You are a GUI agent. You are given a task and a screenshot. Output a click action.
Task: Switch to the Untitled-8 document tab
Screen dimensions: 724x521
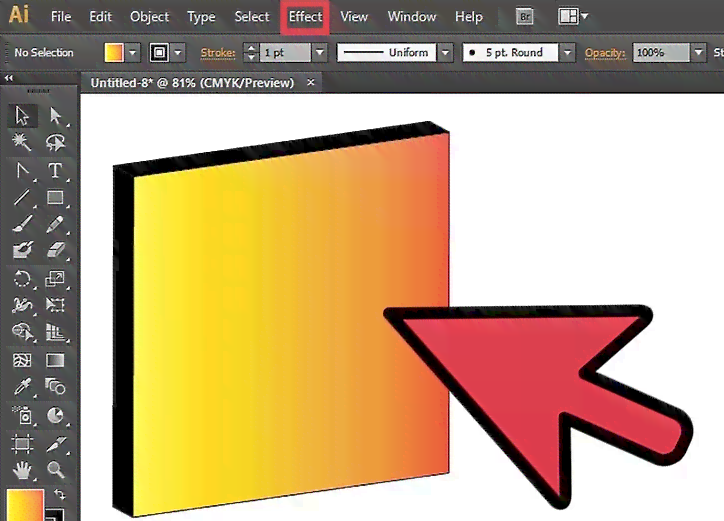(x=192, y=83)
